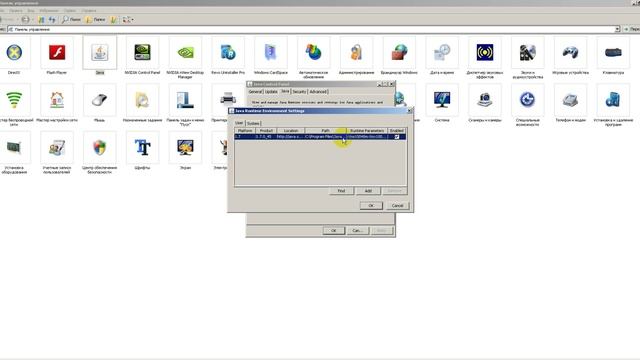The height and width of the screenshot is (360, 640).
Task: Click Cancel in the Java Control Panel window
Action: pos(358,231)
